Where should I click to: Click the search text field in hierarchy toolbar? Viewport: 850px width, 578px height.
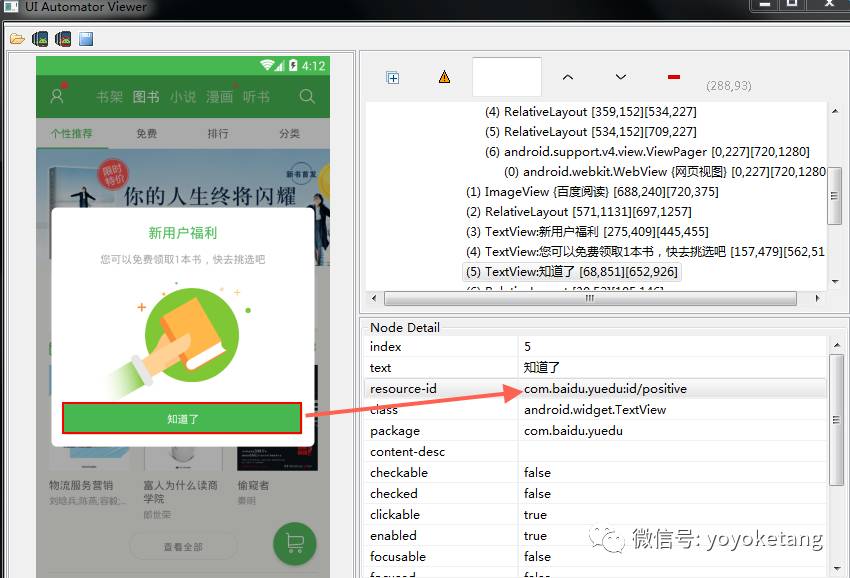tap(507, 77)
